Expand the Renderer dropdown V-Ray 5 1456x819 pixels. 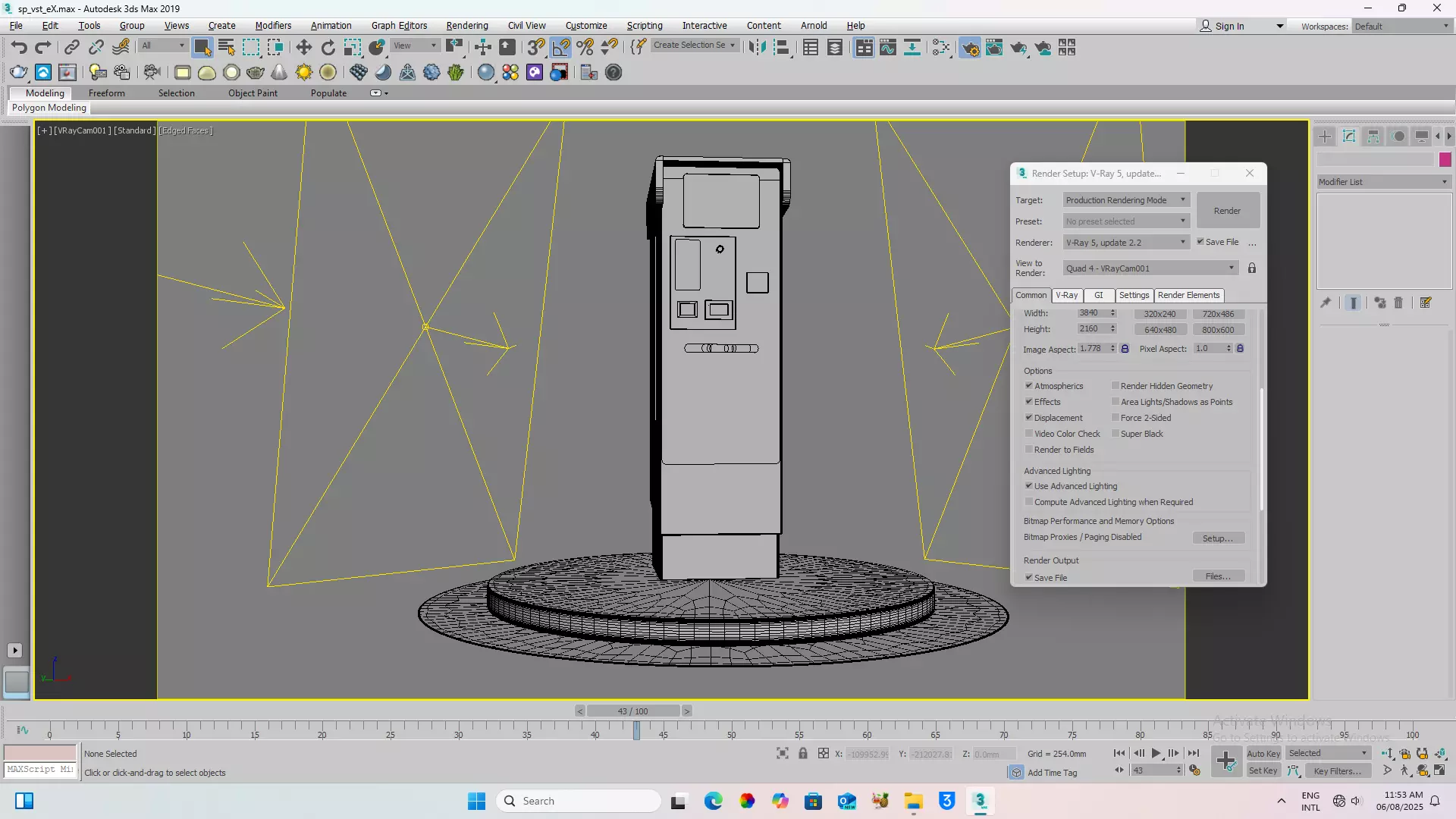click(1125, 243)
